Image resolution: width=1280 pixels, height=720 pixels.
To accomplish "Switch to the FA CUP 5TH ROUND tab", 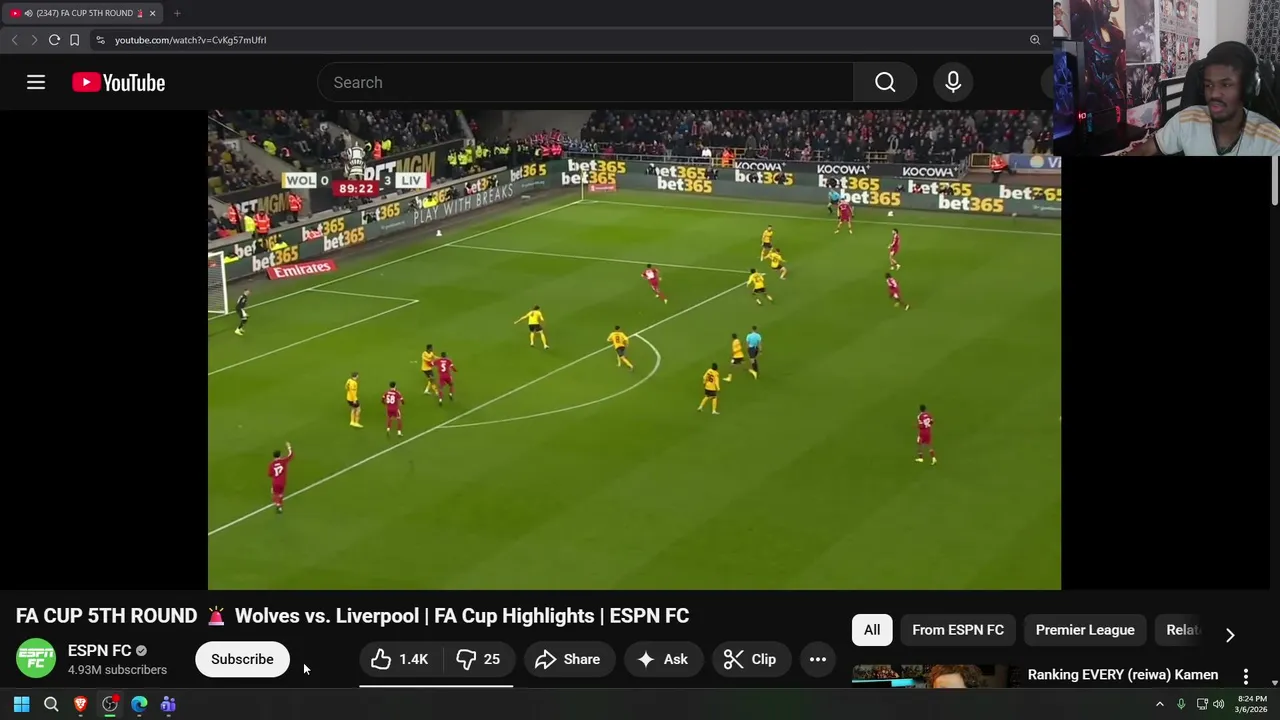I will [82, 13].
